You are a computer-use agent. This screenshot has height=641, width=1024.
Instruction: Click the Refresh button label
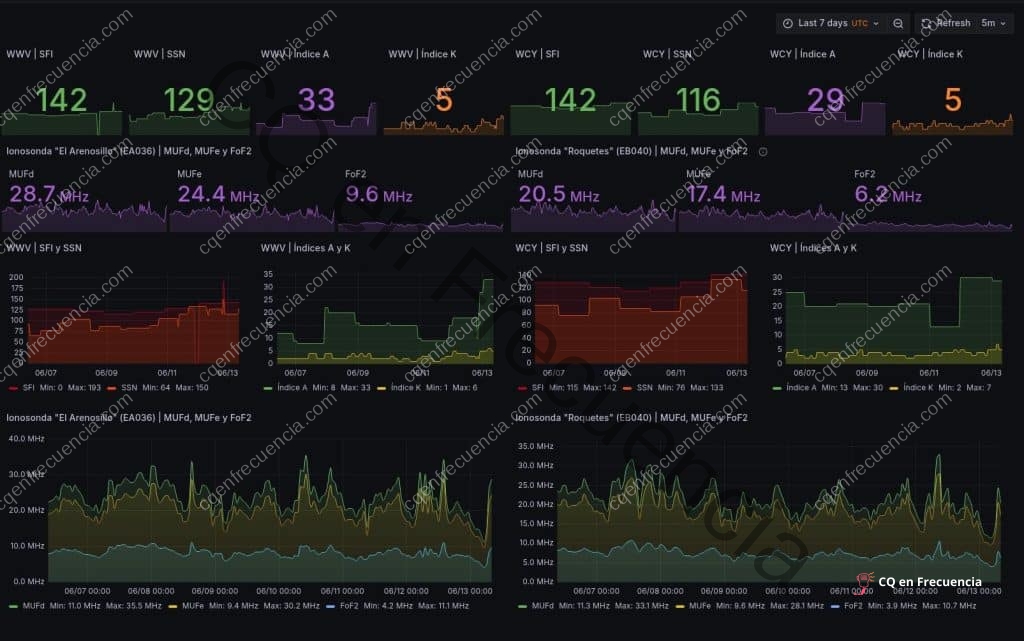953,23
